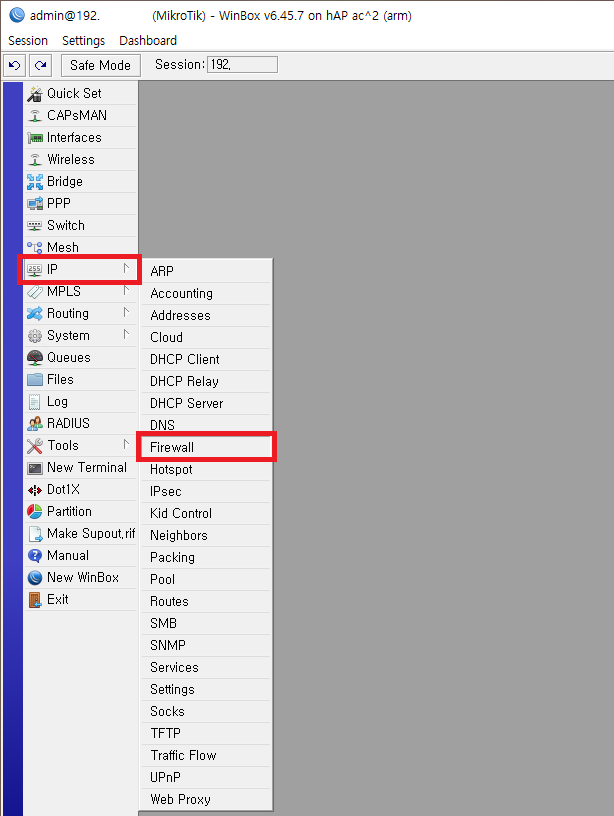
Task: Open Settings in the IP submenu
Action: click(206, 689)
